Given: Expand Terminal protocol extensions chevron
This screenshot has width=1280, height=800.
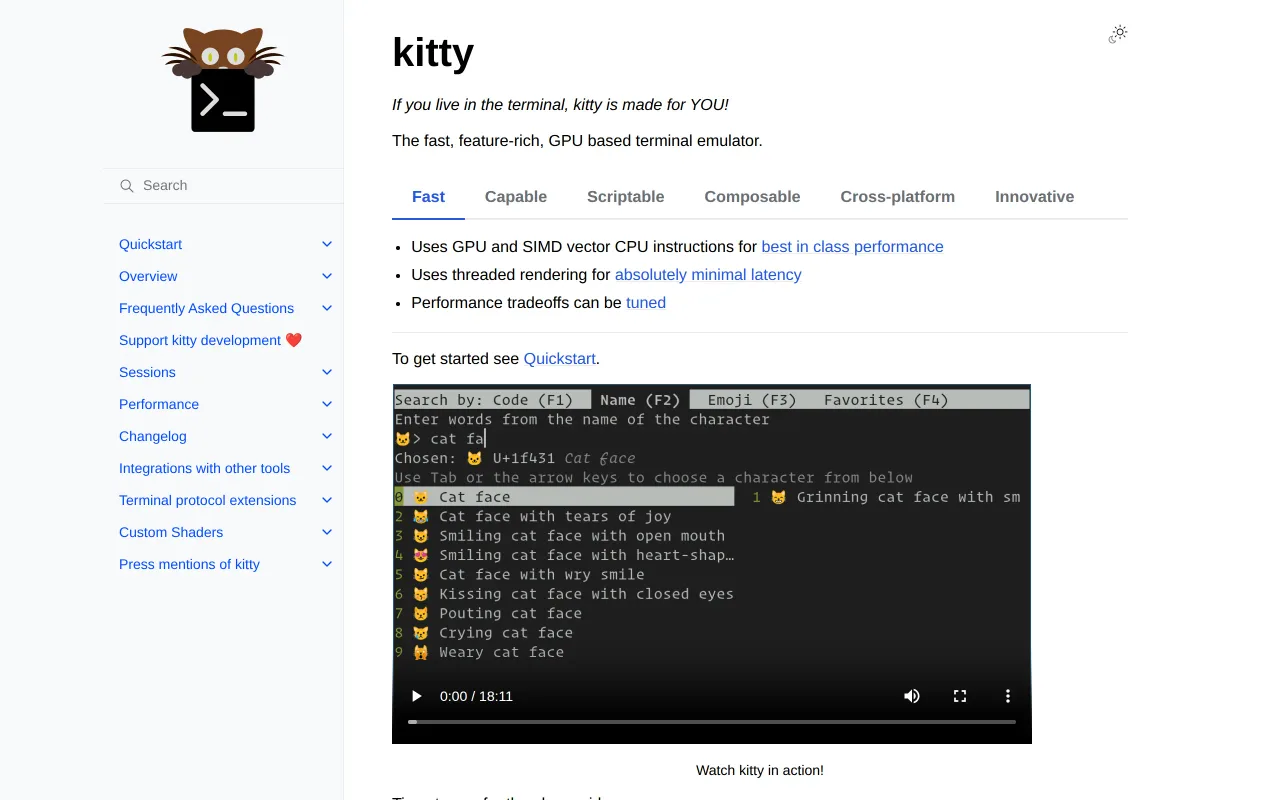Looking at the screenshot, I should (x=327, y=500).
